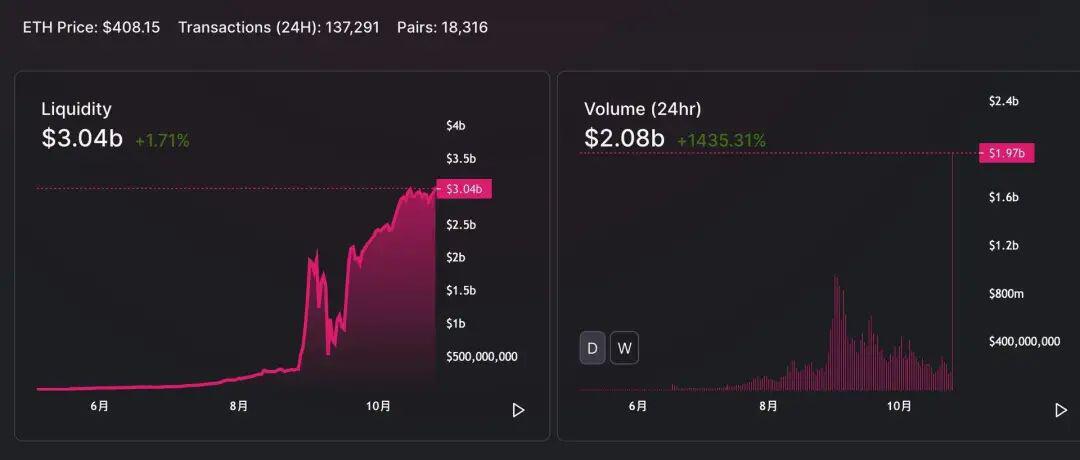The height and width of the screenshot is (460, 1080).
Task: Switch Volume chart to daily D view
Action: pos(592,348)
